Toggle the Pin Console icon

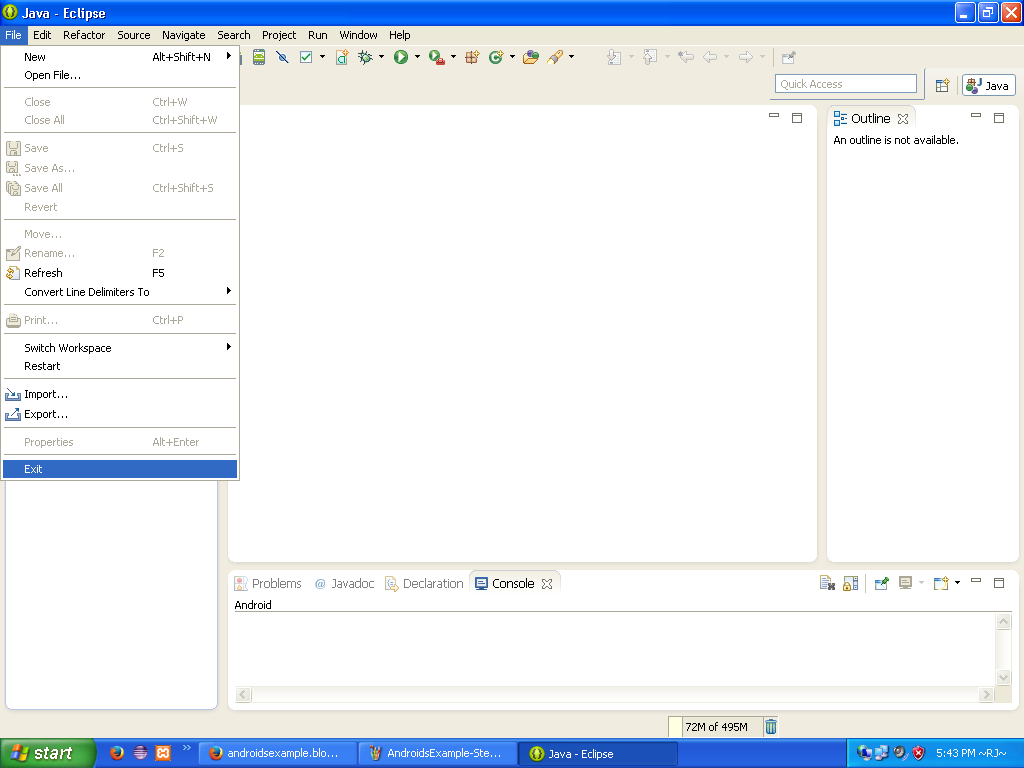(x=881, y=583)
